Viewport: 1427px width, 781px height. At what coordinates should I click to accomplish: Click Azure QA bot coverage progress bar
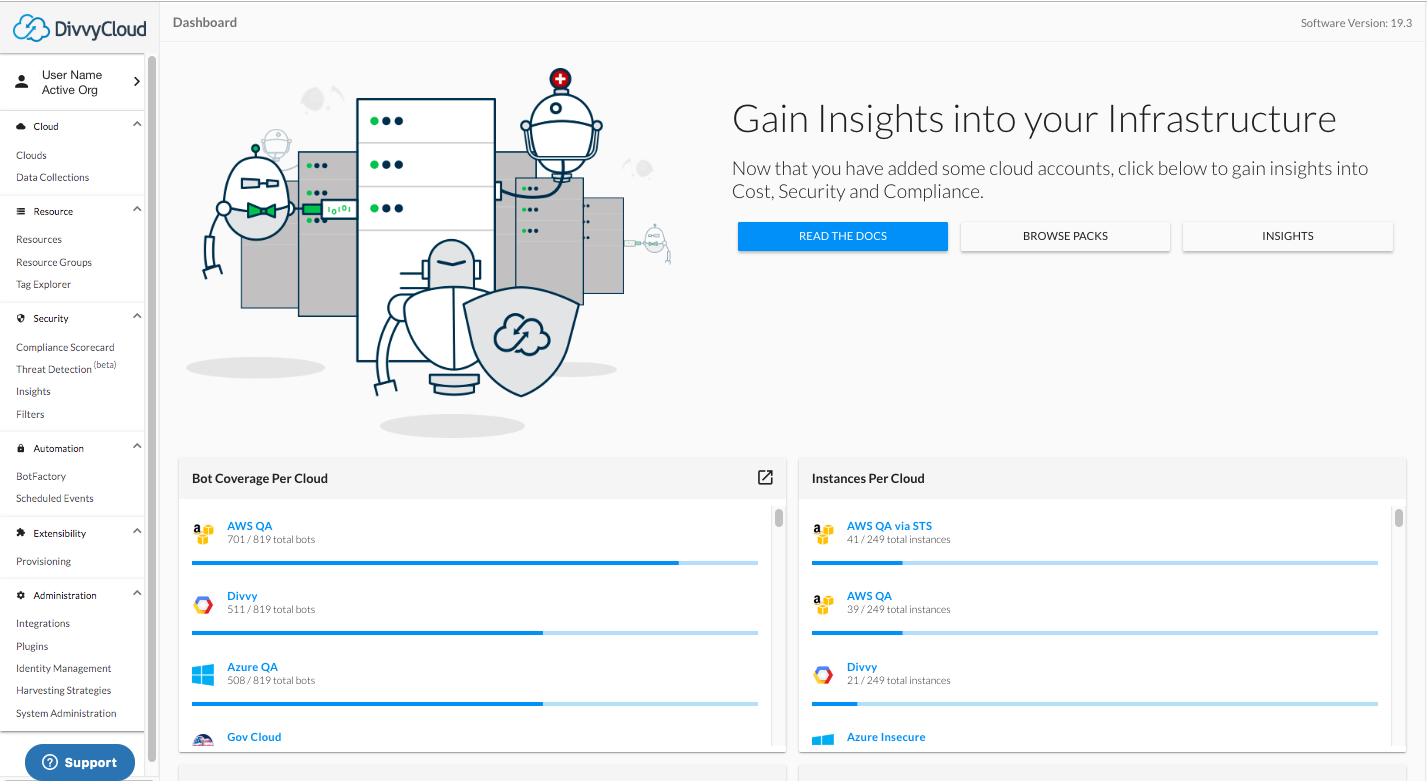coord(475,704)
